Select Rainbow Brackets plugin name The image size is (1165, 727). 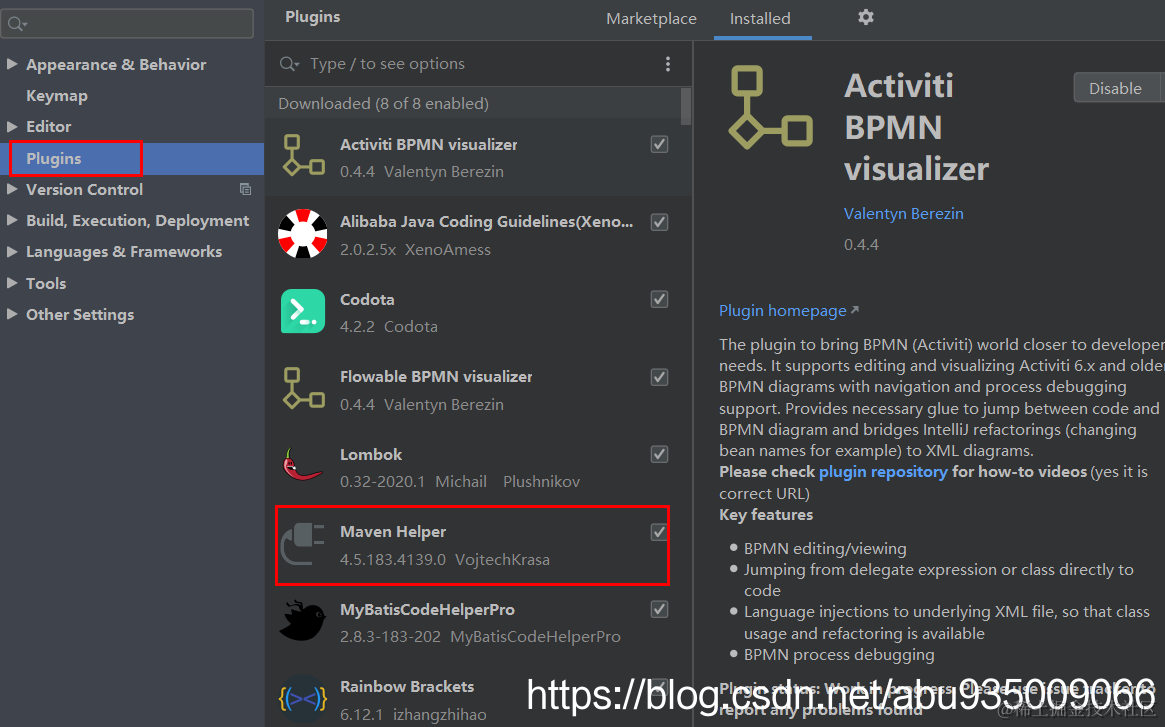click(406, 686)
